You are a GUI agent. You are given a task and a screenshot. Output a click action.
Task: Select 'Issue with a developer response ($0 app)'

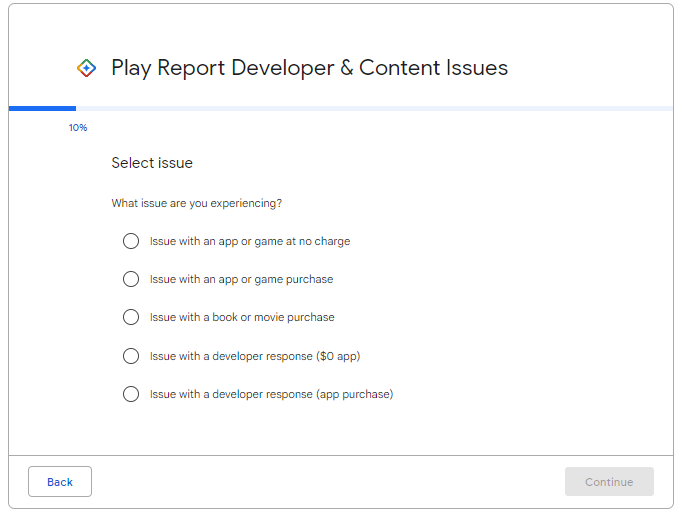(131, 356)
